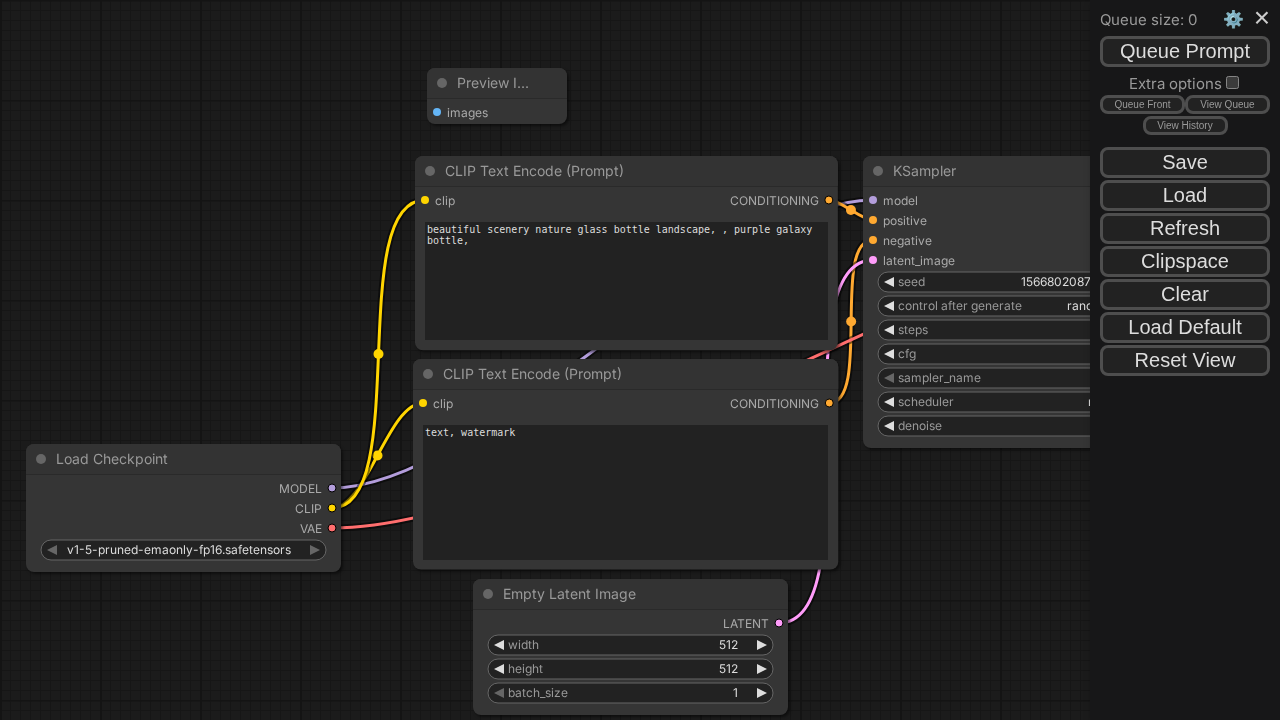Collapse the KSampler node using its dot
The width and height of the screenshot is (1280, 720).
click(x=878, y=171)
